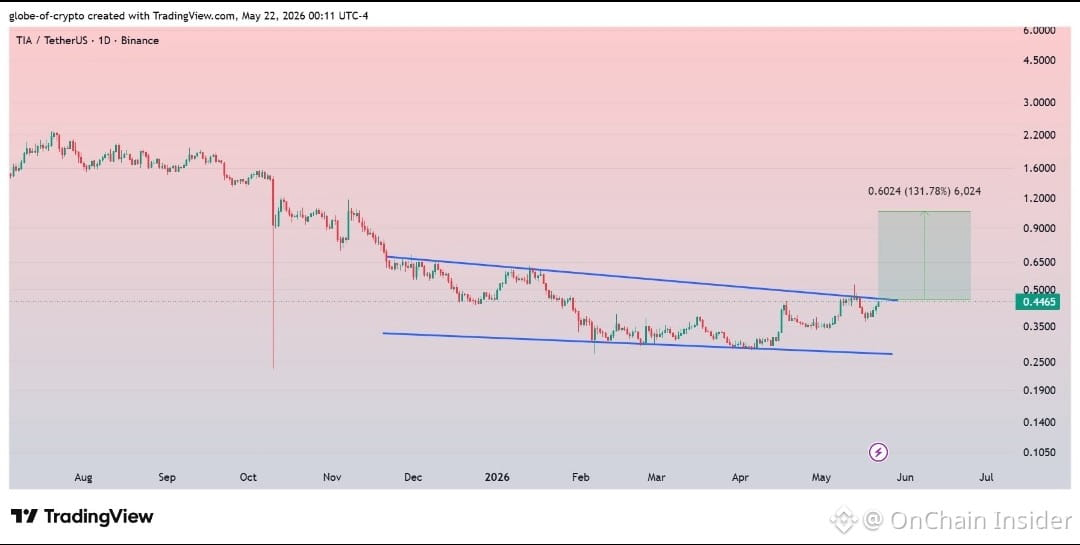Click the green price projection box

[924, 256]
